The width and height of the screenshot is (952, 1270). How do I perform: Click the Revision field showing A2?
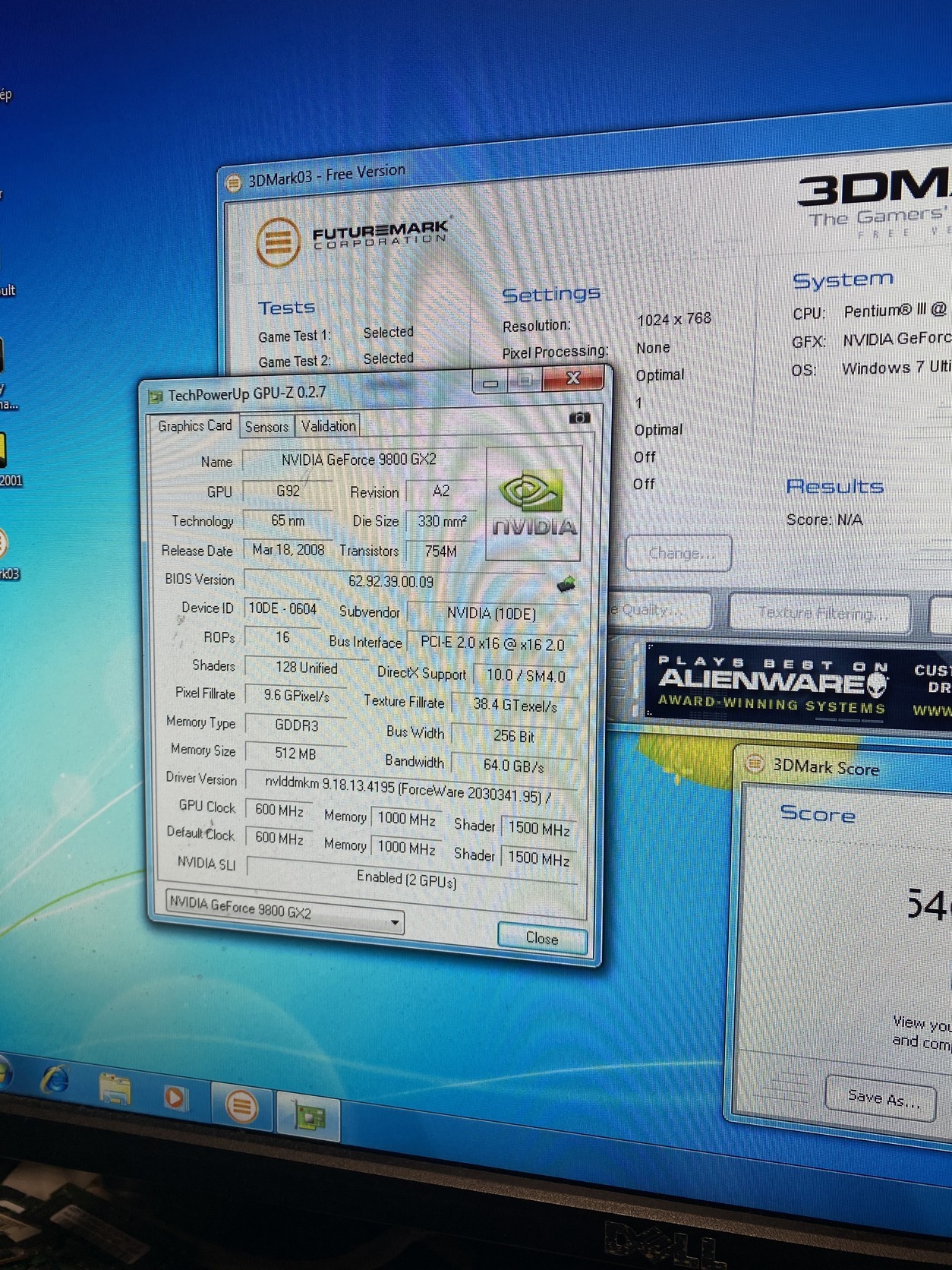coord(441,492)
